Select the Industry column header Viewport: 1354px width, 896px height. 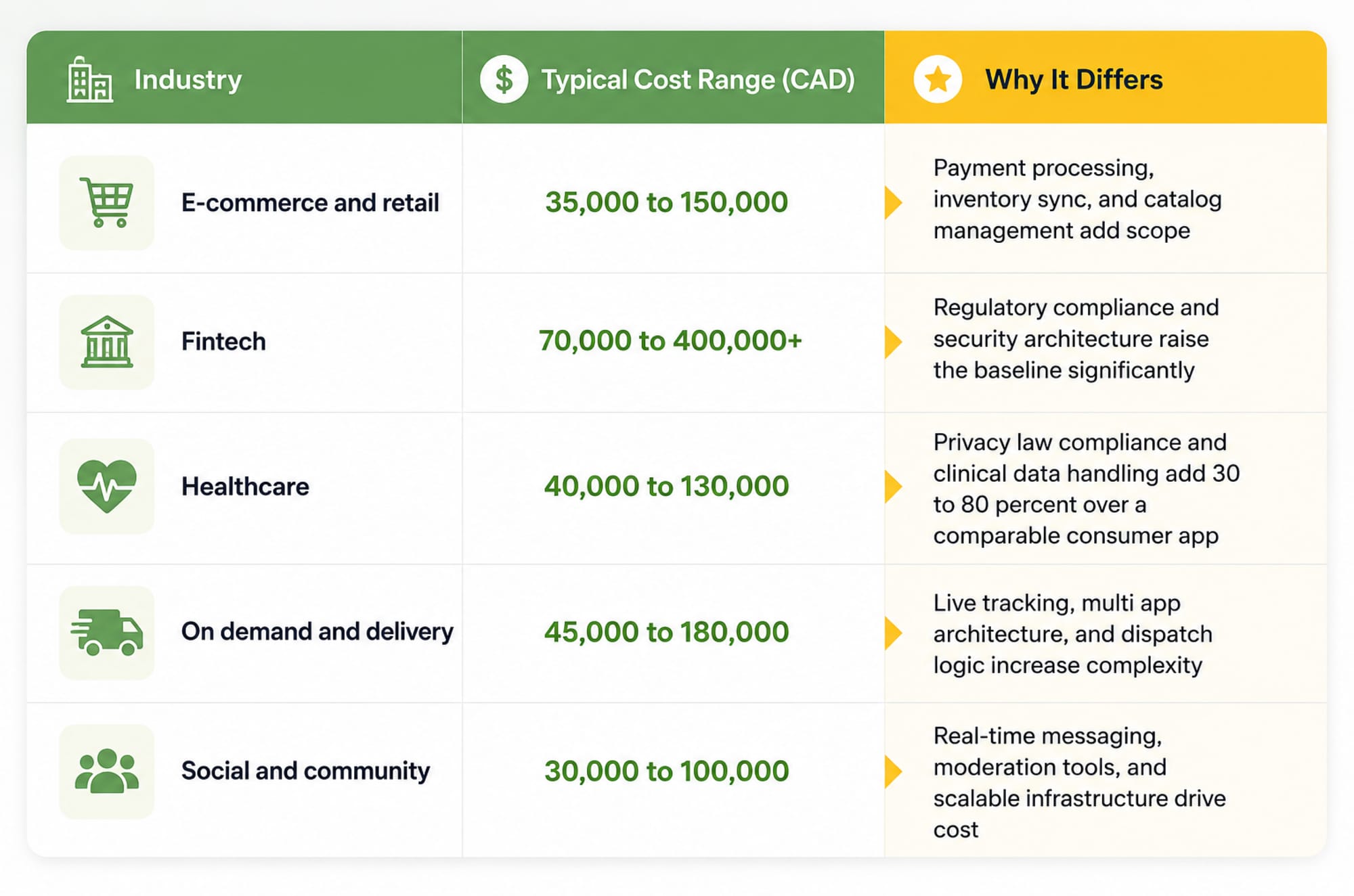244,77
